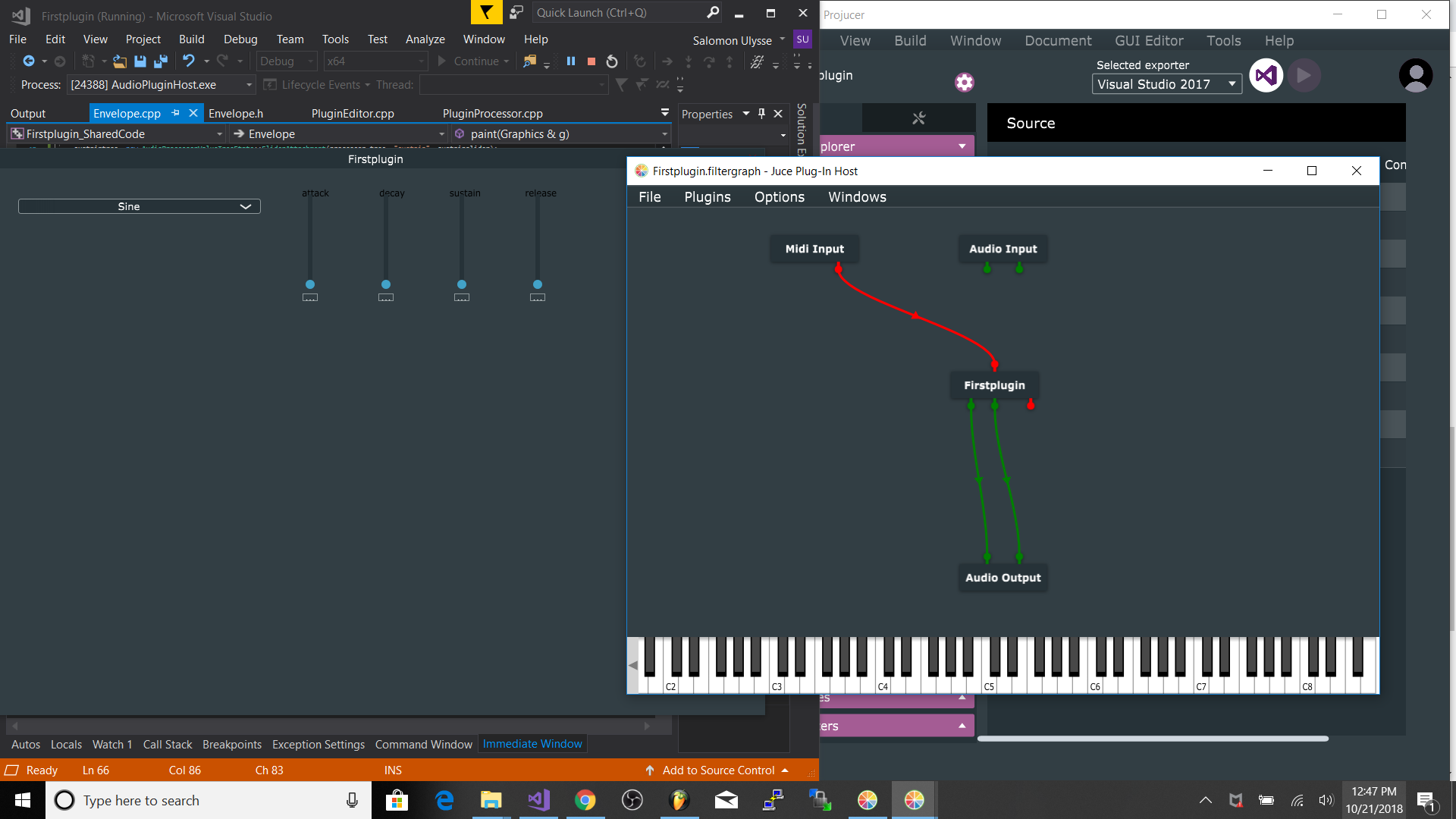Open the Immediate Window tab link
Image resolution: width=1456 pixels, height=819 pixels.
pos(532,744)
